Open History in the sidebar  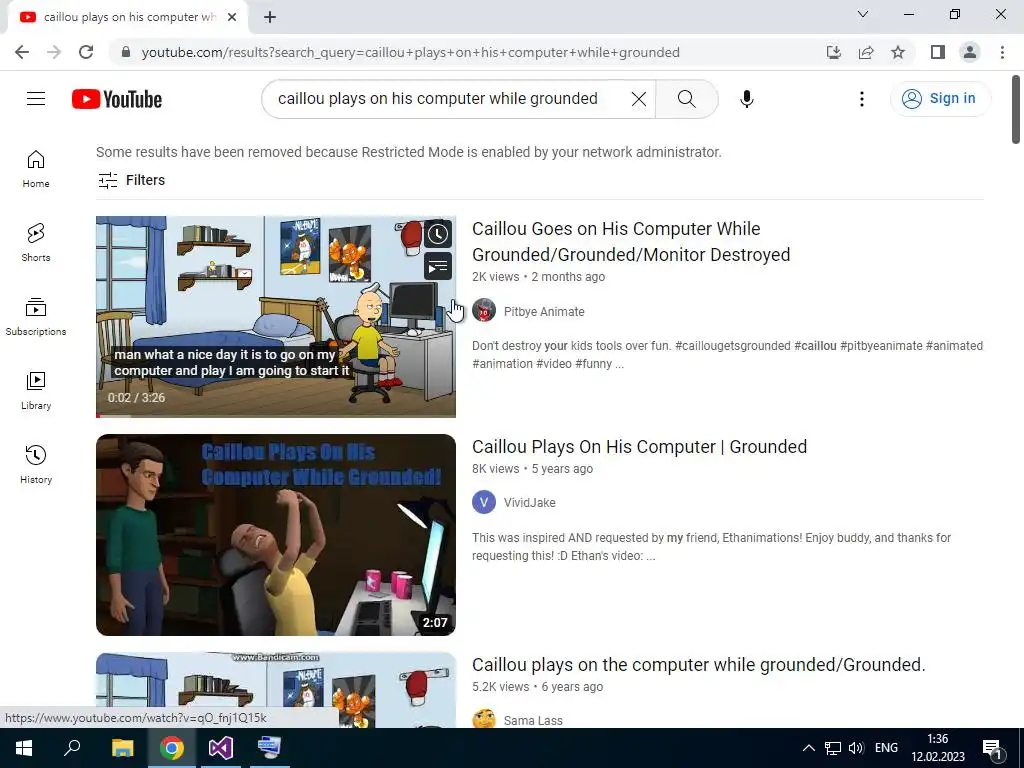[x=36, y=465]
